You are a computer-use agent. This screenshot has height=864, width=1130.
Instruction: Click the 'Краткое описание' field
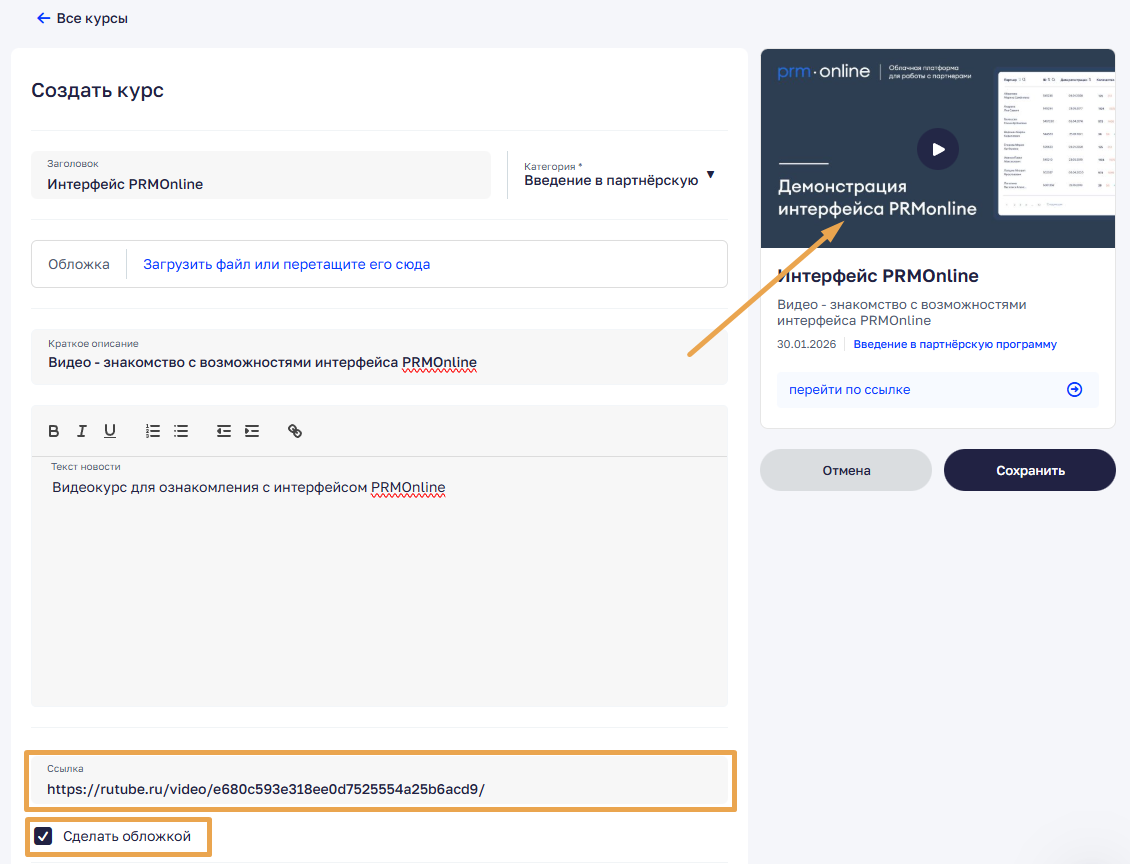[380, 362]
